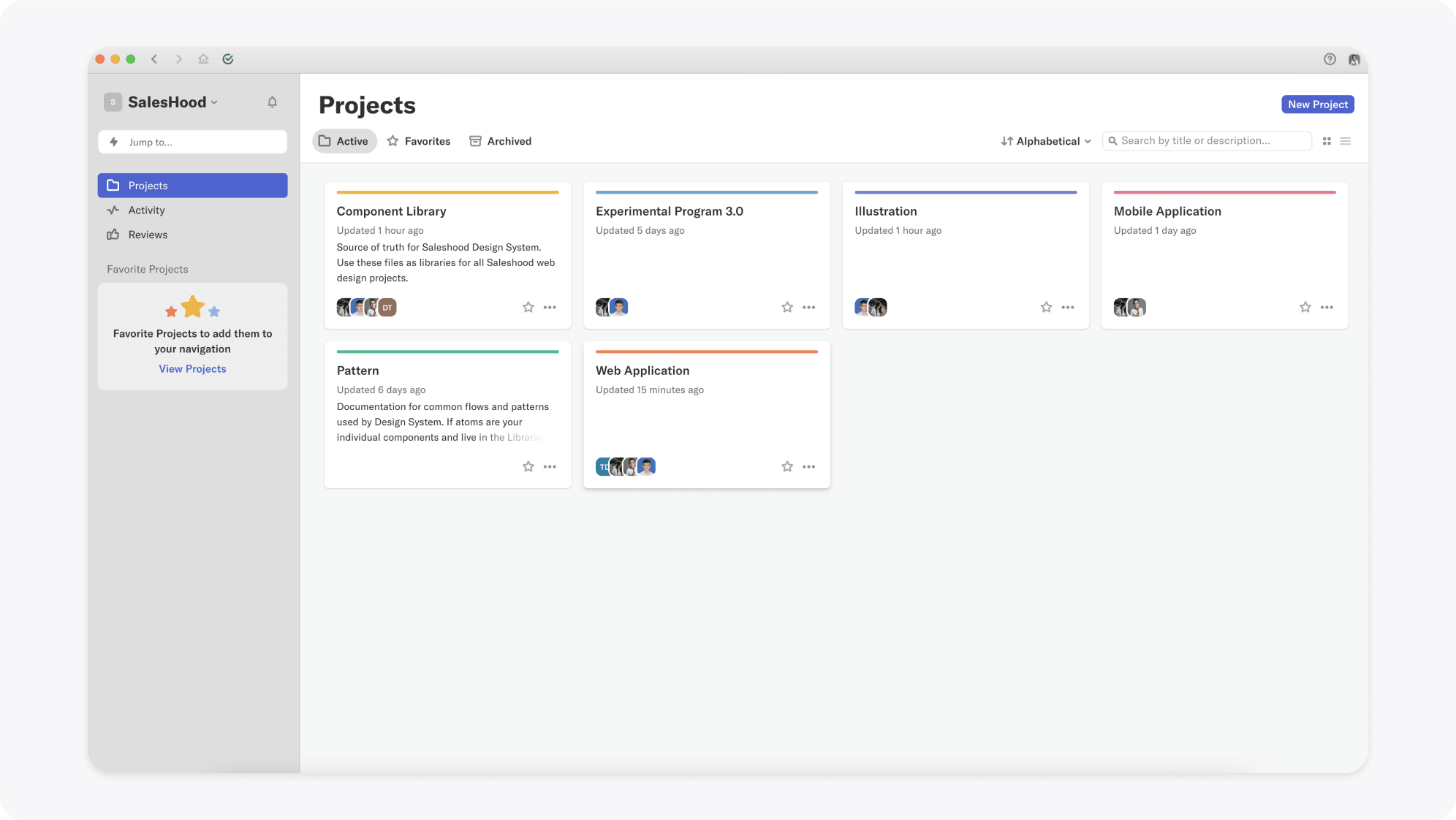Switch to the Archived tab
The image size is (1456, 820).
pos(501,141)
